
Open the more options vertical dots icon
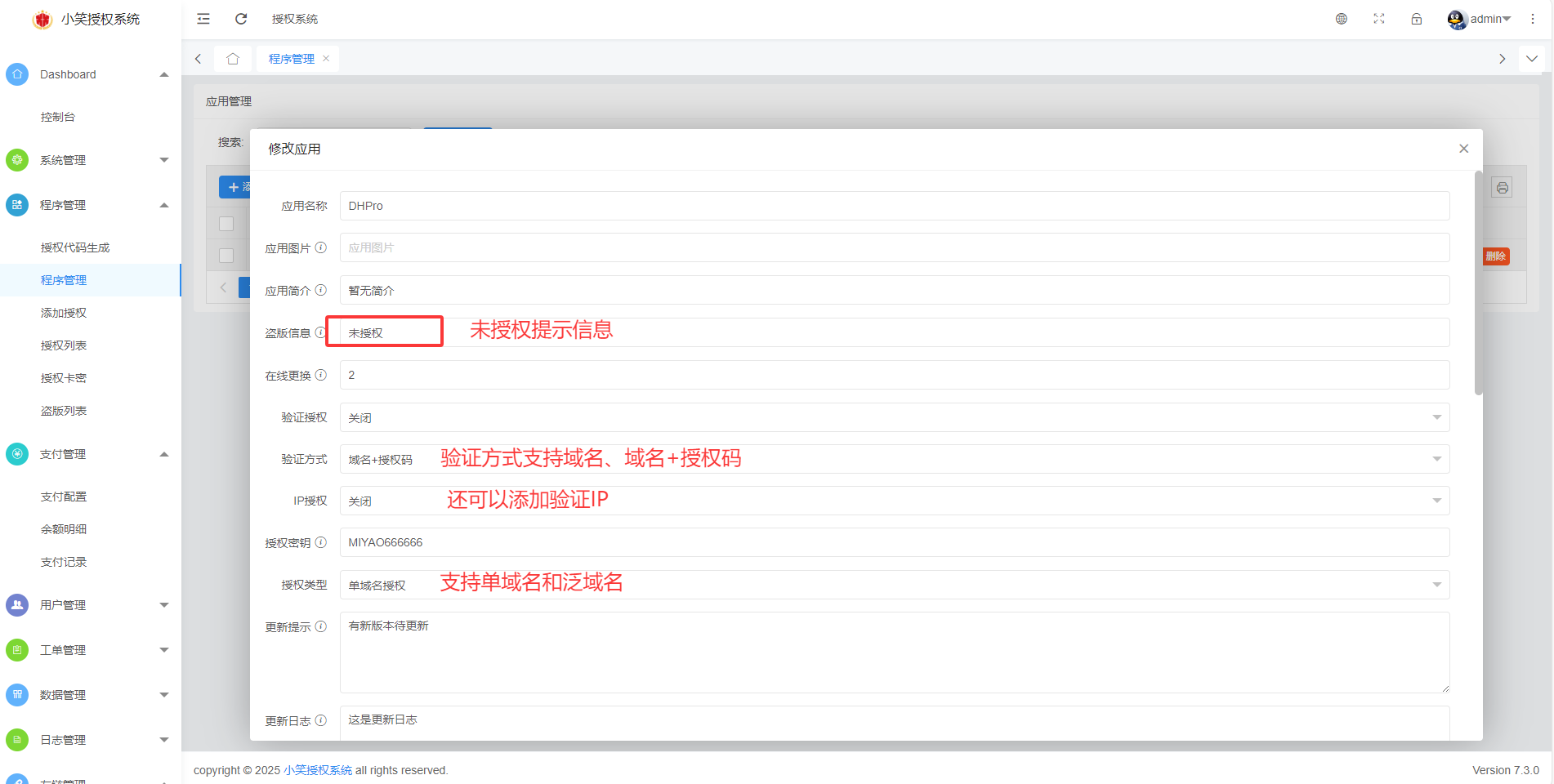click(1533, 18)
